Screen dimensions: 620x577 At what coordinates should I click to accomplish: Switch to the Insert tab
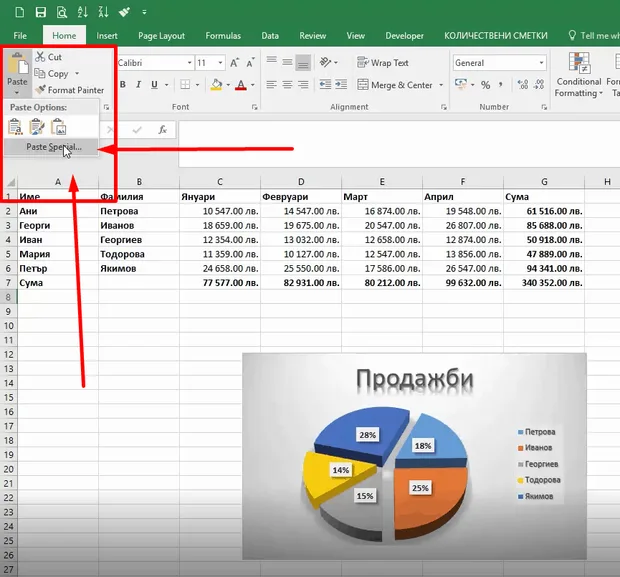click(x=107, y=36)
